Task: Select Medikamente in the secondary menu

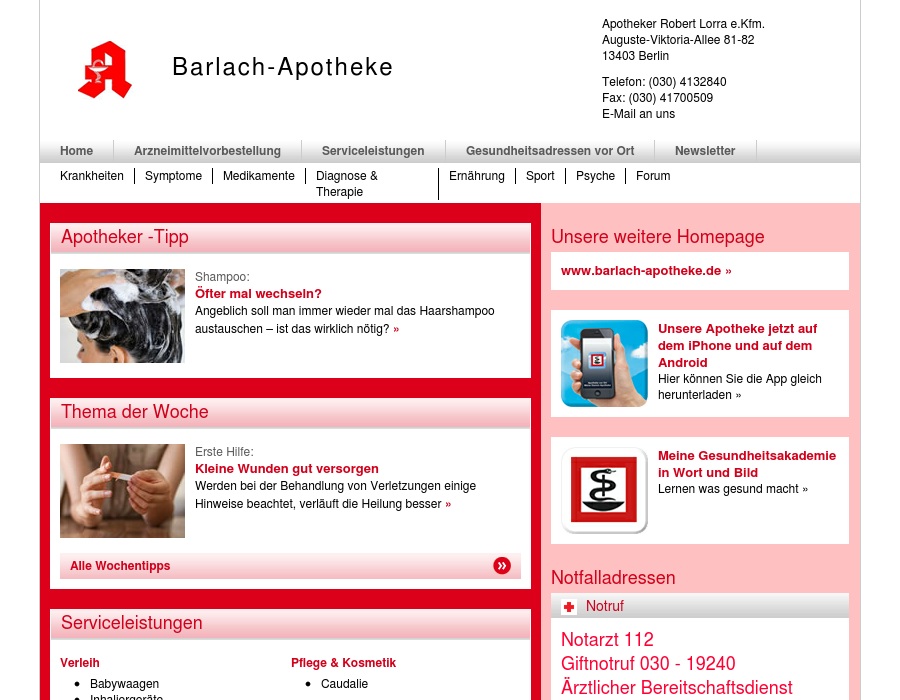Action: tap(259, 176)
